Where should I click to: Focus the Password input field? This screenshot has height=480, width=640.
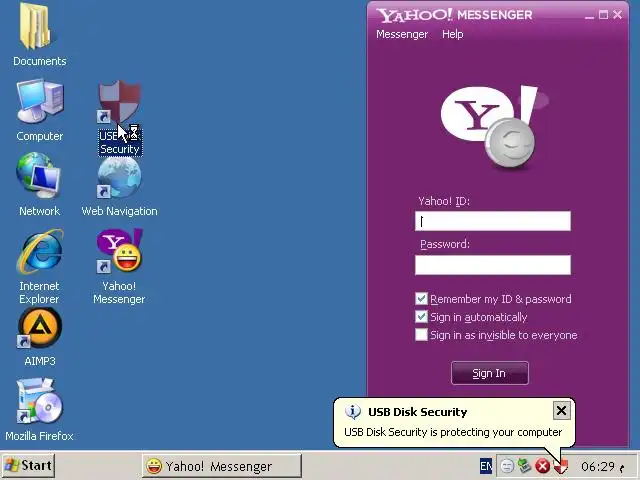pos(493,265)
